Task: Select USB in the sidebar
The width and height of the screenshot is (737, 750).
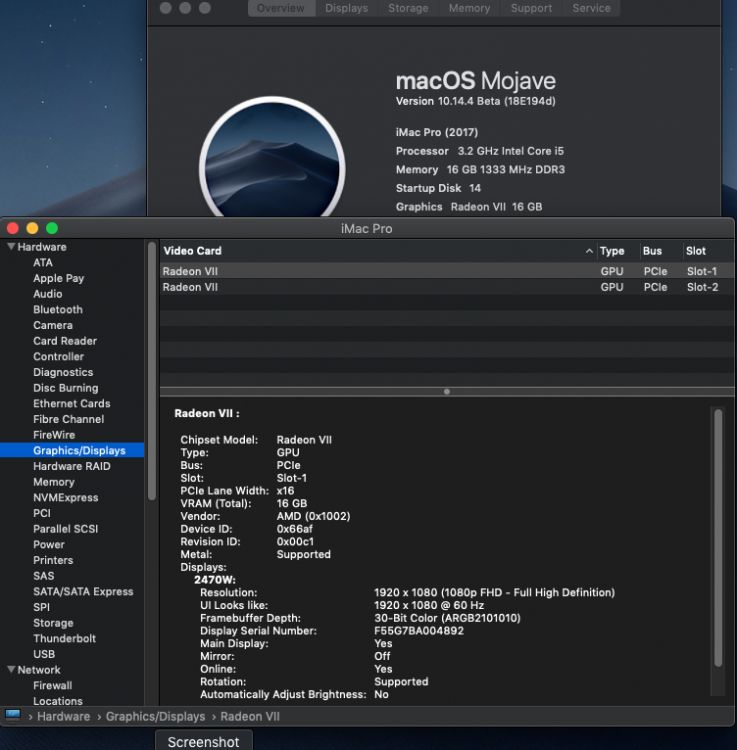Action: point(44,654)
